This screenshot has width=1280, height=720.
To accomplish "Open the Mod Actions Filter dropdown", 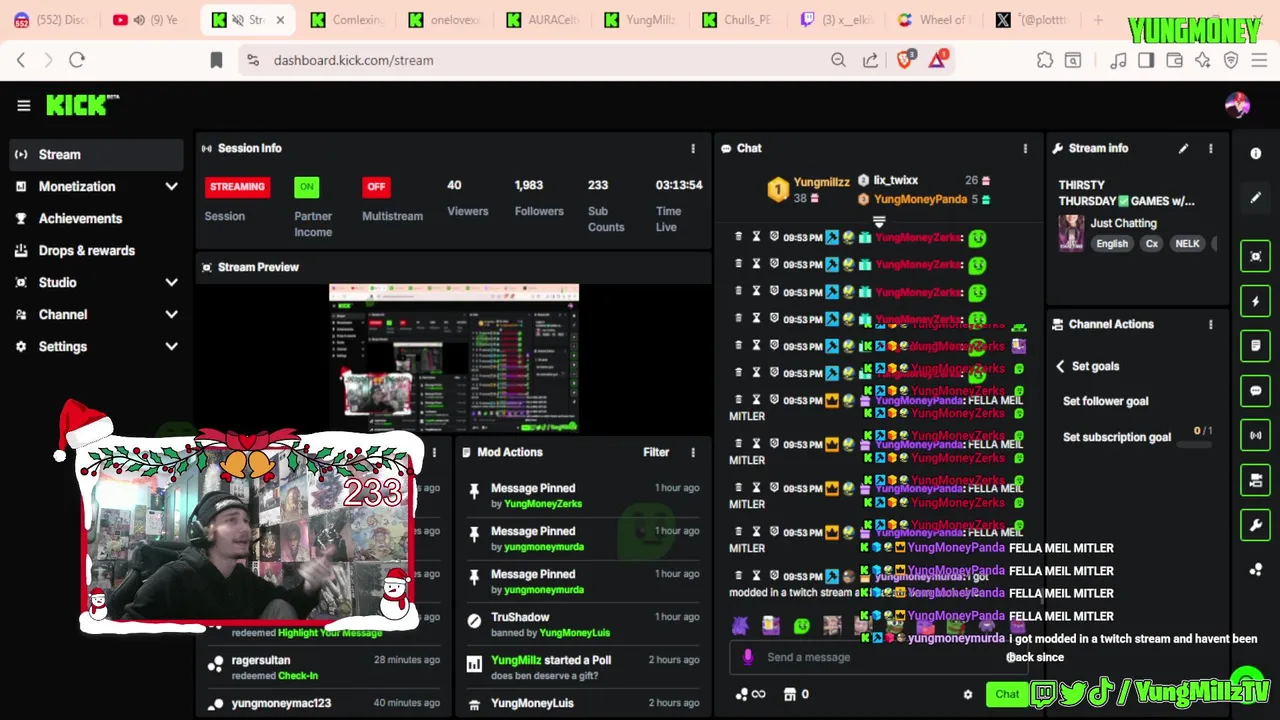I will click(x=656, y=452).
